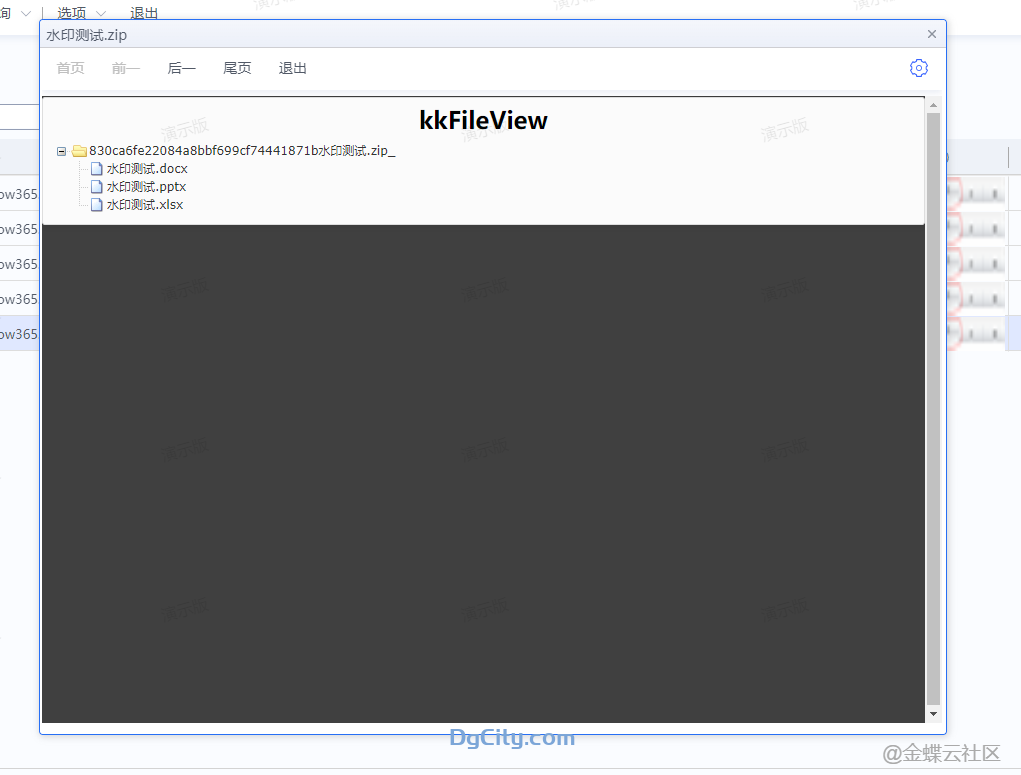Jump to last file with 尾页

tap(237, 68)
